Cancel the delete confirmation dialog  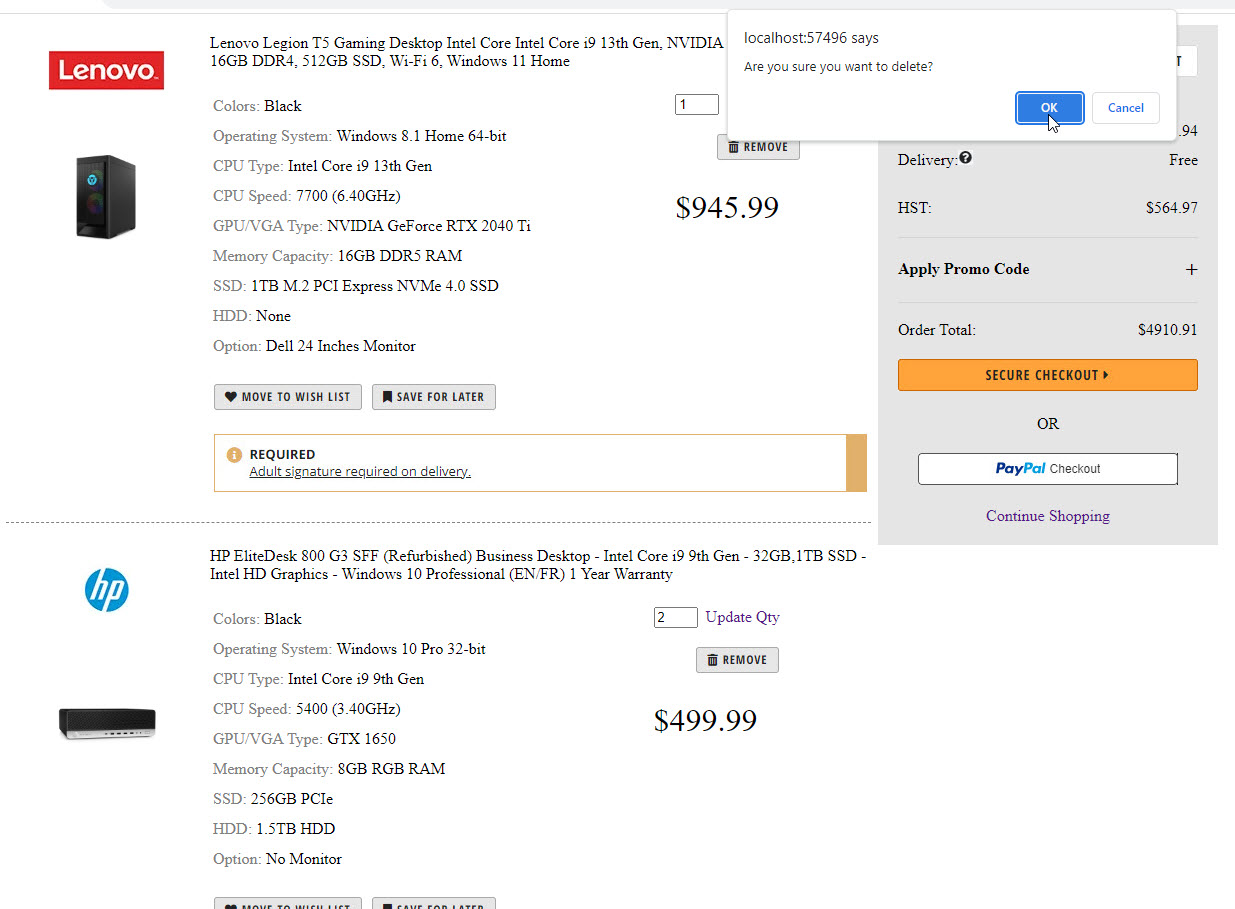point(1125,108)
